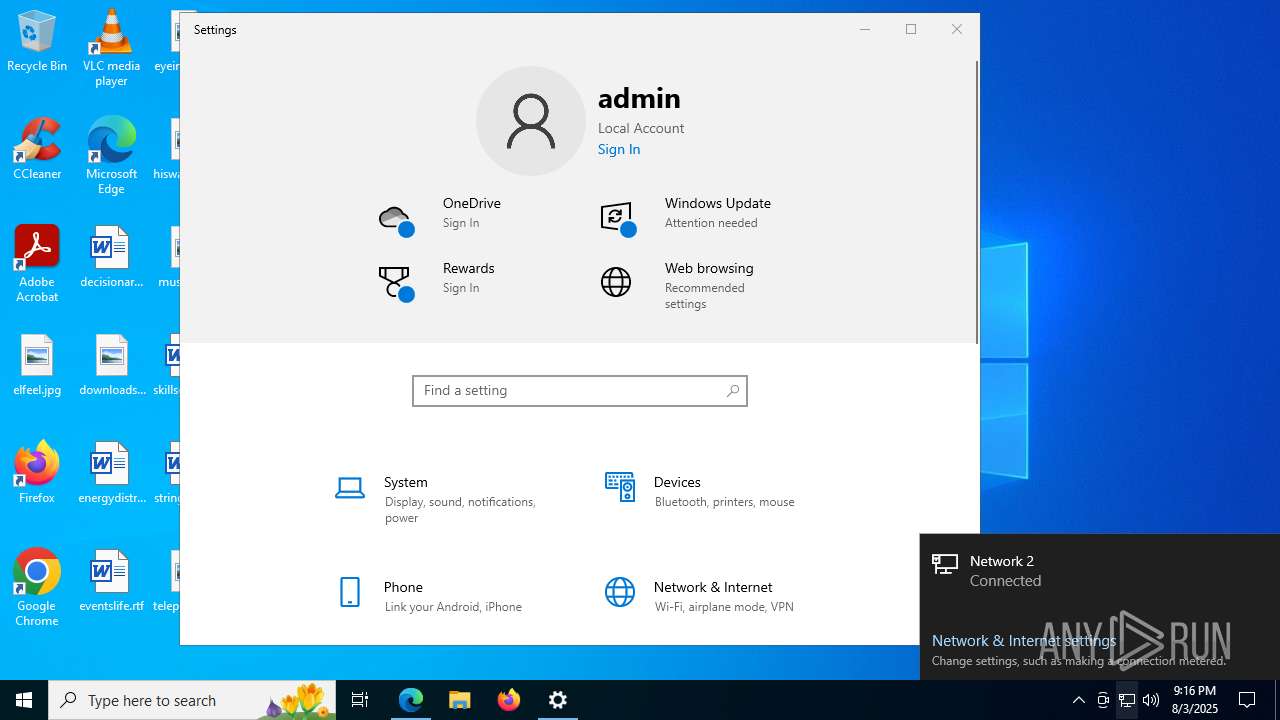1280x720 pixels.
Task: Select the energydistr... Word document on desktop
Action: click(111, 473)
